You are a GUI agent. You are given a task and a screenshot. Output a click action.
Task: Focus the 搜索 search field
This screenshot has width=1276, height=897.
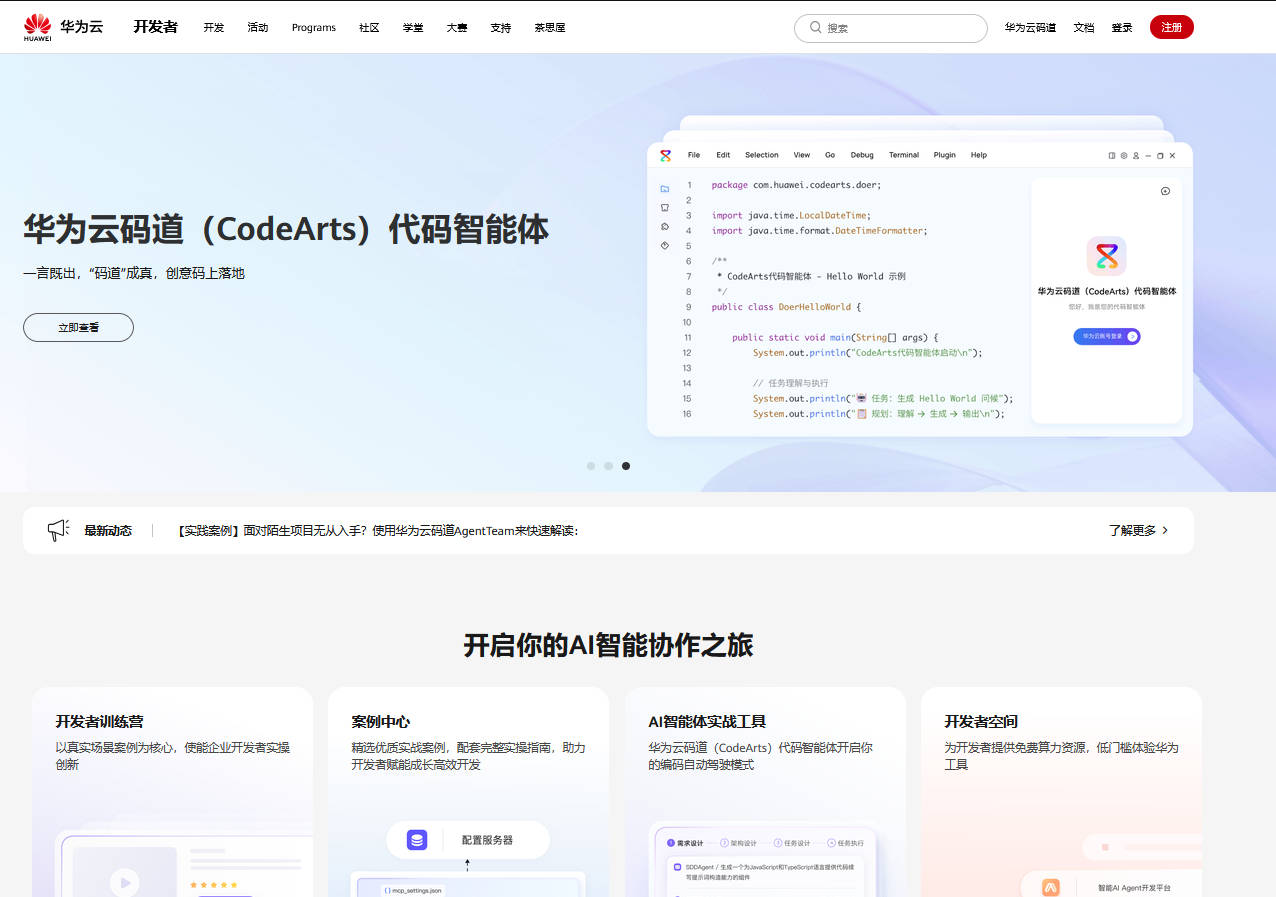tap(891, 28)
